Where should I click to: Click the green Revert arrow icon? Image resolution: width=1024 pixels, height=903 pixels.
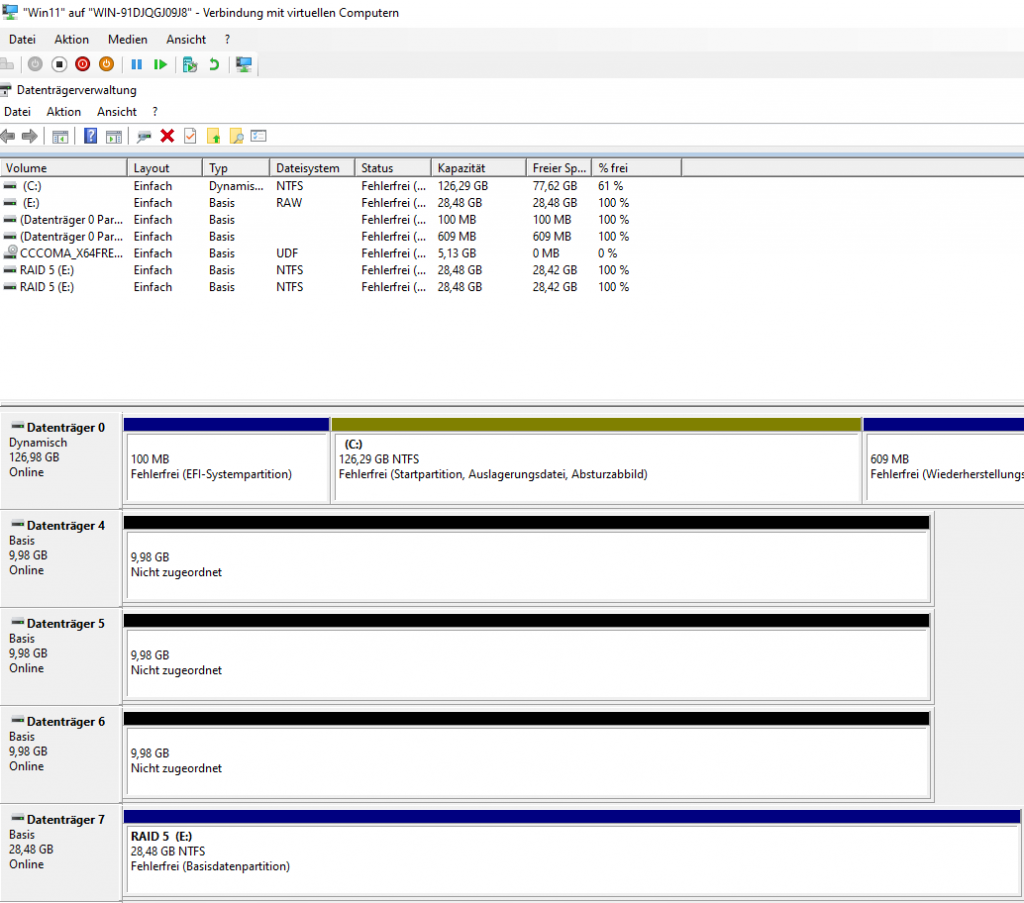[x=213, y=64]
